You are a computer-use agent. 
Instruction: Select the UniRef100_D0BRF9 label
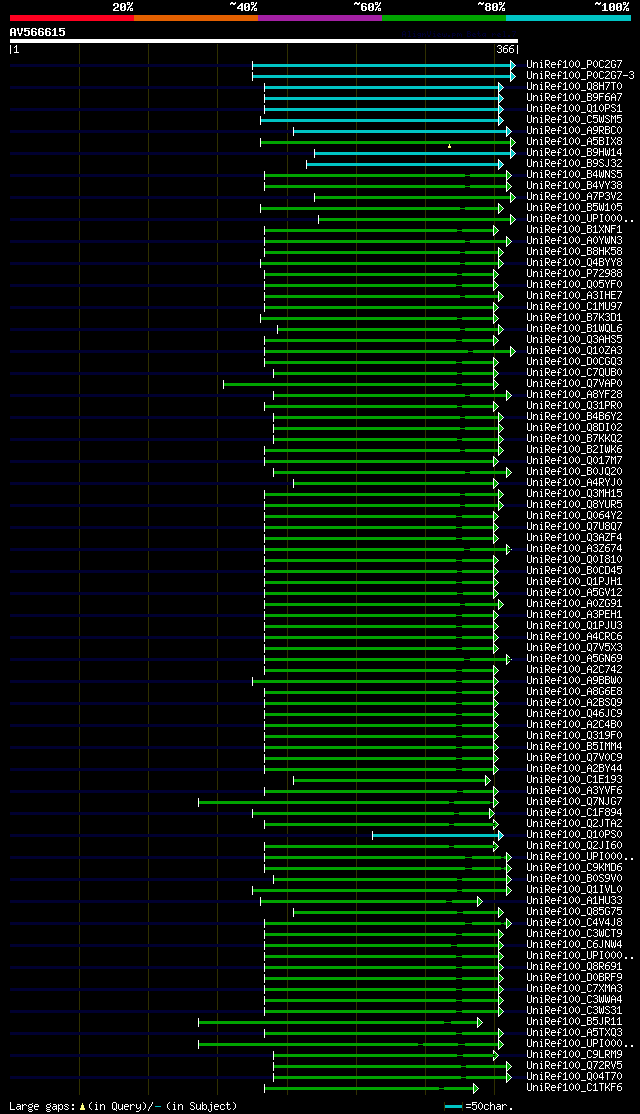[575, 978]
